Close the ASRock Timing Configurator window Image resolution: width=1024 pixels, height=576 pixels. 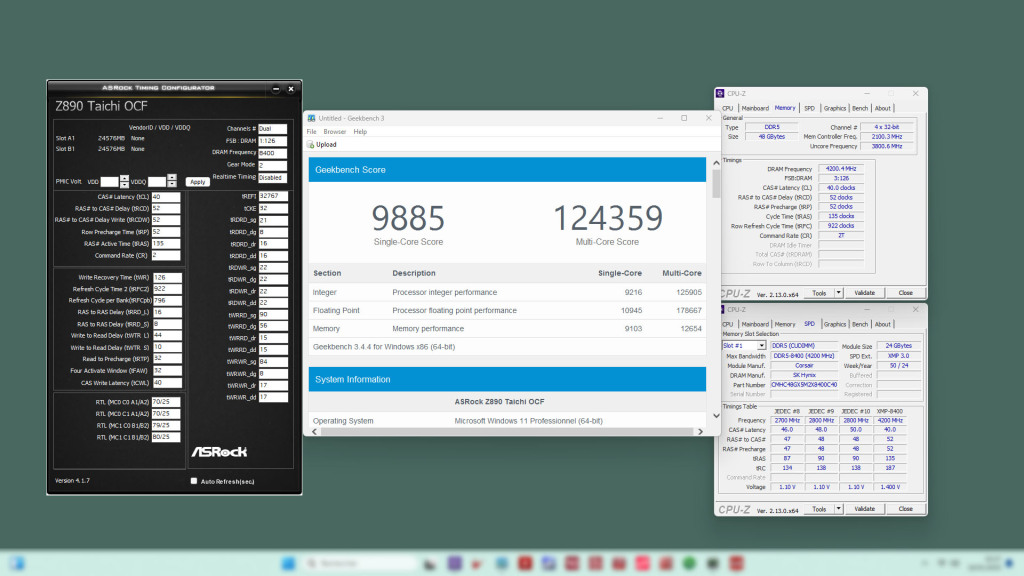(x=291, y=88)
